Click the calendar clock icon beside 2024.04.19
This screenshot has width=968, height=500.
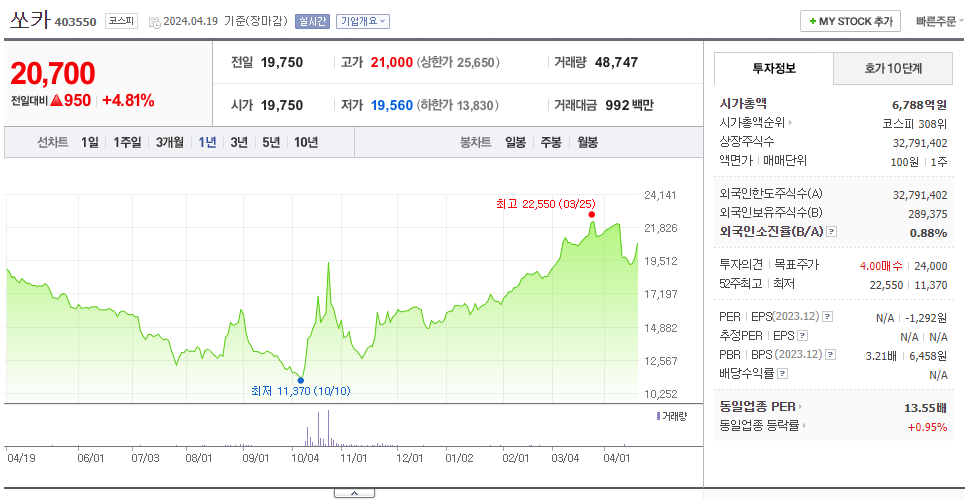tap(154, 22)
